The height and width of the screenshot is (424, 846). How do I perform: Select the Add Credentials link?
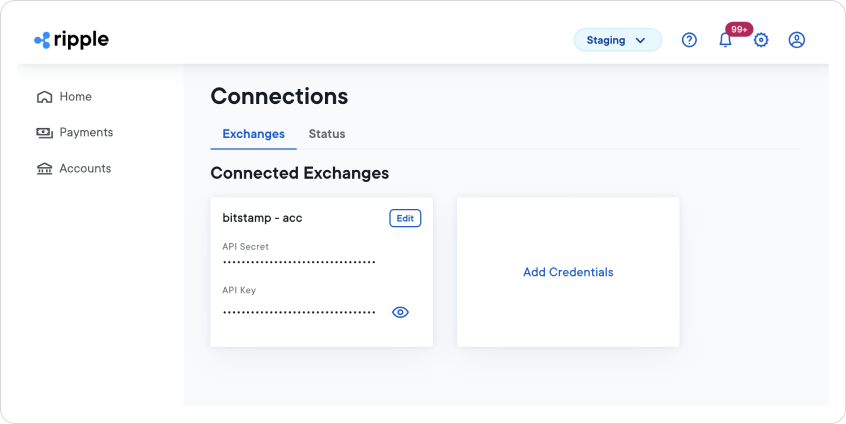point(568,272)
